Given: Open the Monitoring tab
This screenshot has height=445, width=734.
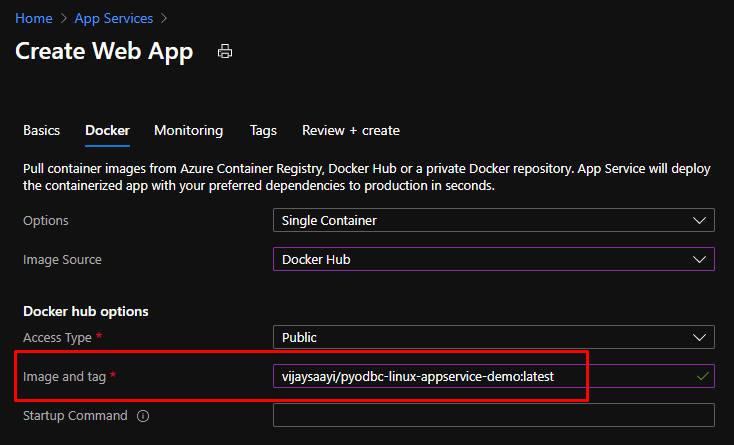Looking at the screenshot, I should pyautogui.click(x=189, y=130).
